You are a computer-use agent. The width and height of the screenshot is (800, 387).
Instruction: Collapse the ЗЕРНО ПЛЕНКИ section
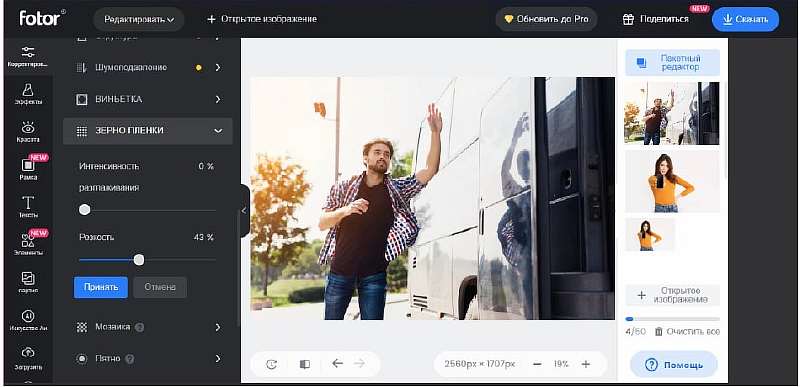pyautogui.click(x=148, y=131)
